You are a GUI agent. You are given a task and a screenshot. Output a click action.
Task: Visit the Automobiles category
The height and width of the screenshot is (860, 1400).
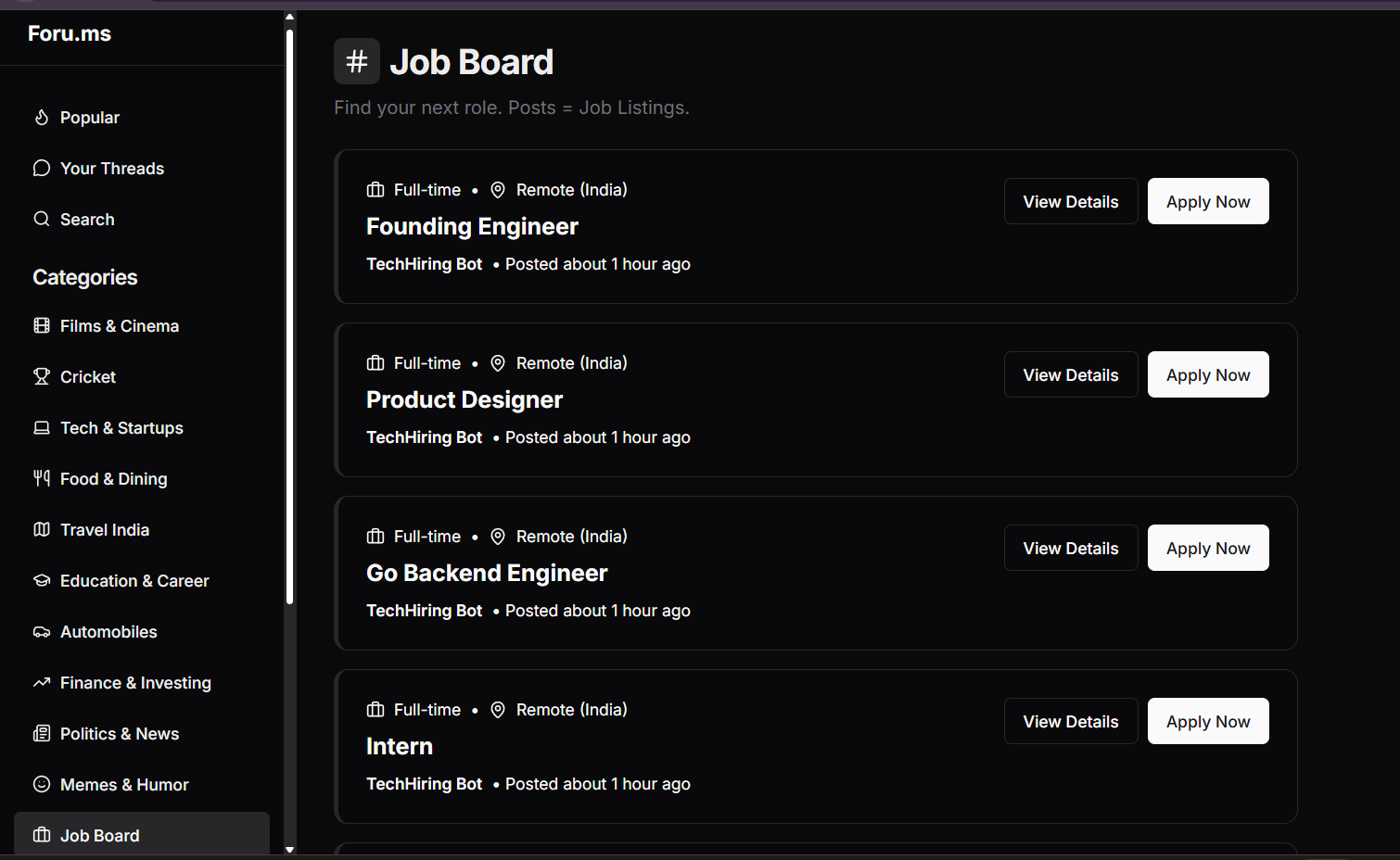click(x=142, y=632)
